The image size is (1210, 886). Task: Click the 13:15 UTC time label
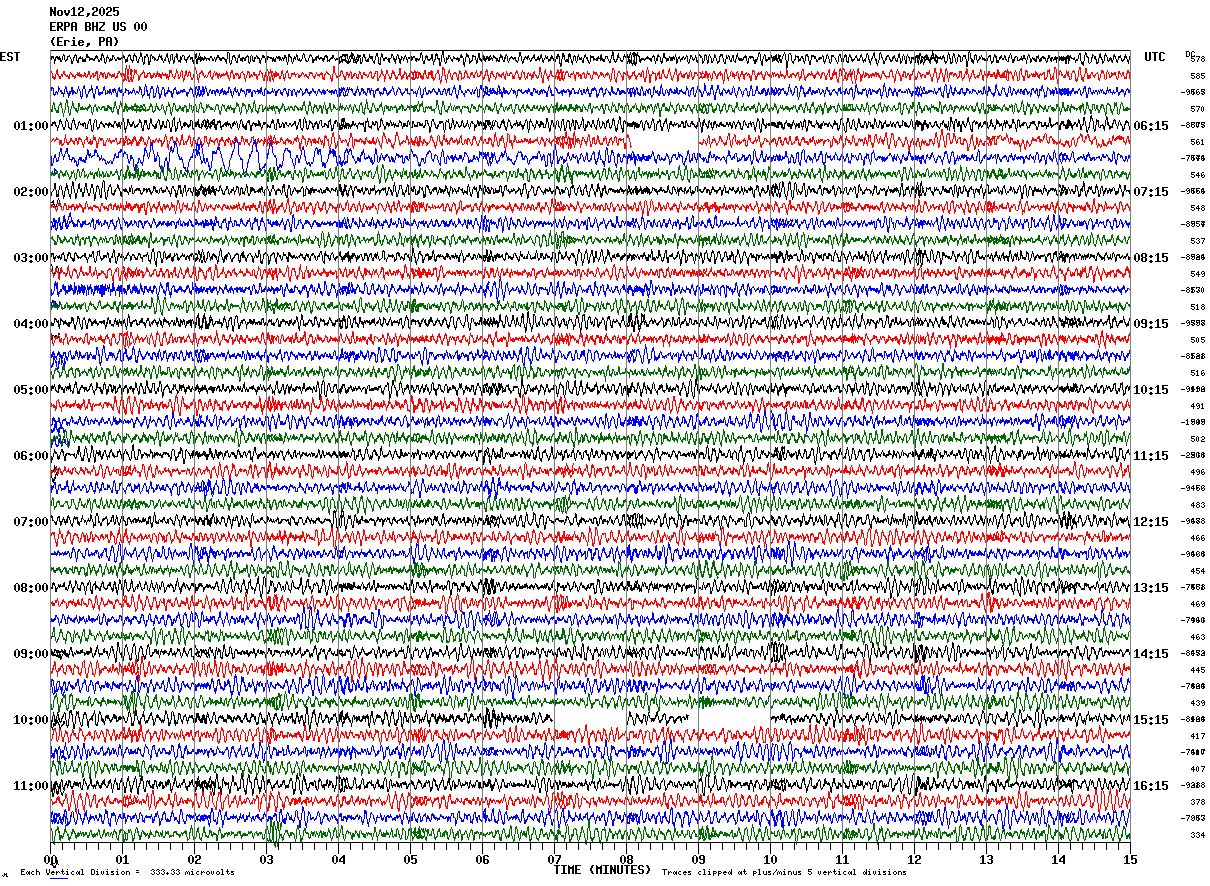(x=1151, y=588)
